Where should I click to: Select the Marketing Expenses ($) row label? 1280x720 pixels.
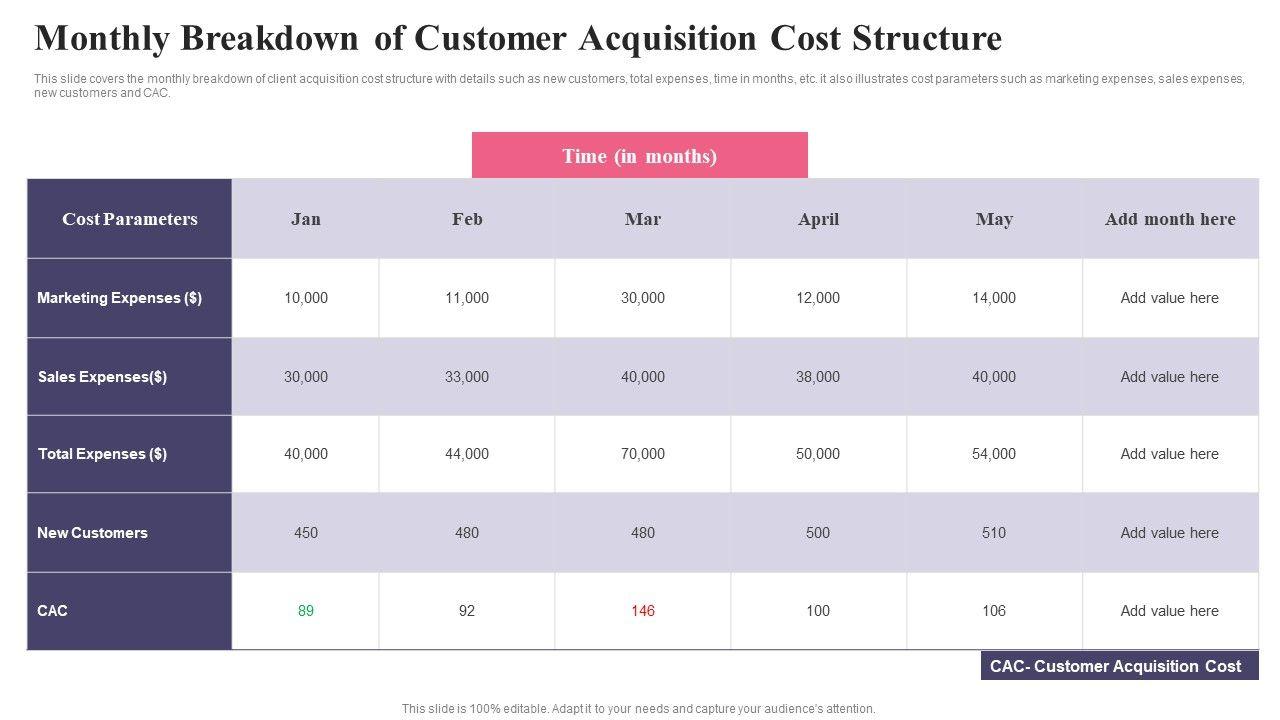point(120,298)
